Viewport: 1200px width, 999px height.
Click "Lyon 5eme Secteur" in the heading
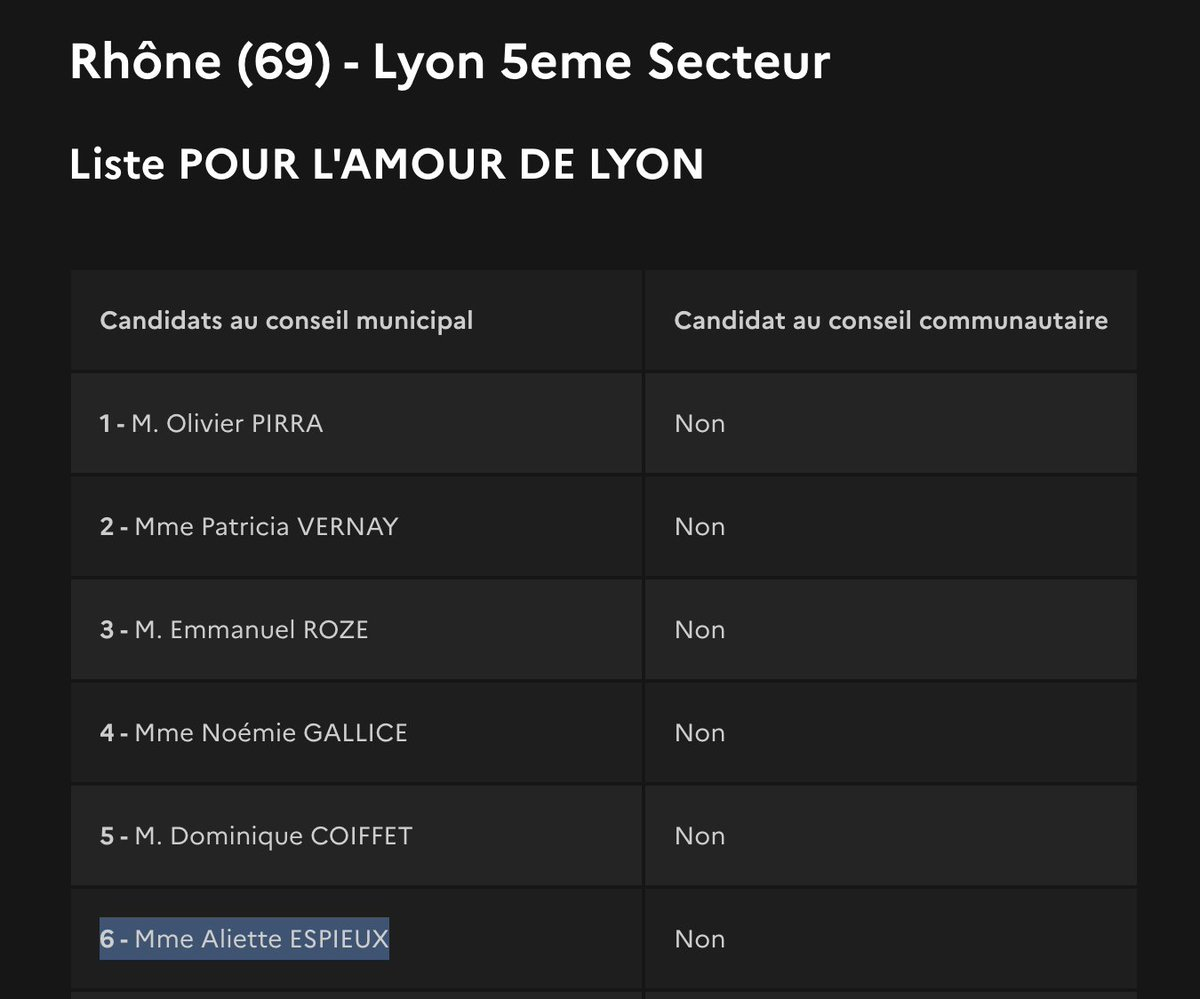pyautogui.click(x=601, y=62)
